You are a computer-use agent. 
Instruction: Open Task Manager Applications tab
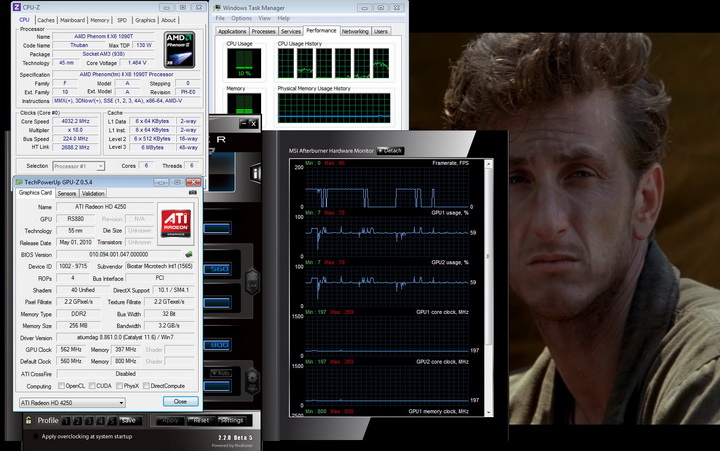[x=232, y=31]
